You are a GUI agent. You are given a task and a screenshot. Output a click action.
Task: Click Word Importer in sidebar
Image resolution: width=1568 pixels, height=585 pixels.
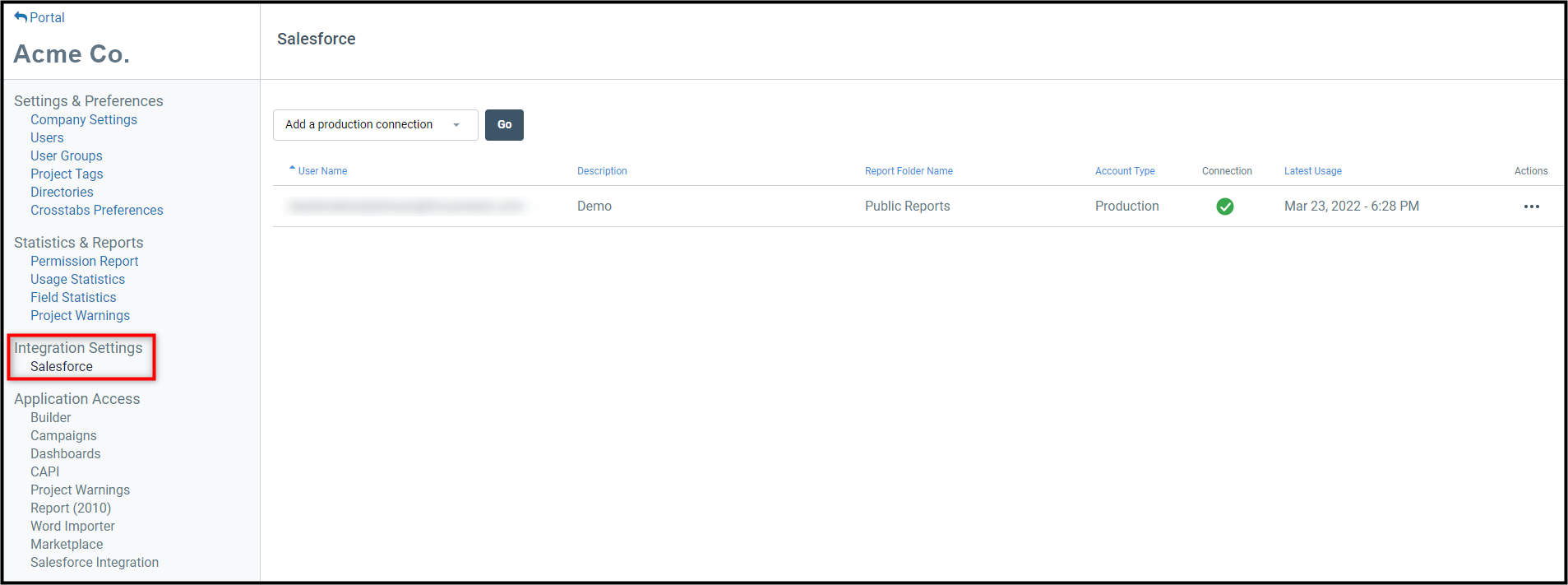click(x=72, y=526)
